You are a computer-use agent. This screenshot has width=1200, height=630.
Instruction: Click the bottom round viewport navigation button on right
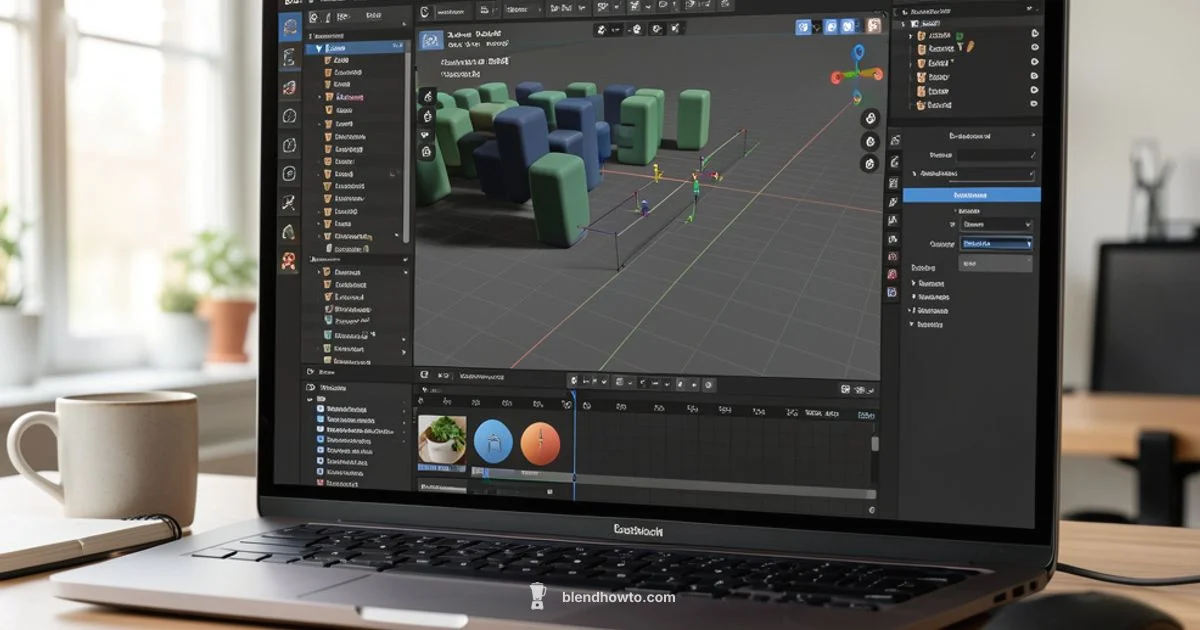pyautogui.click(x=870, y=164)
